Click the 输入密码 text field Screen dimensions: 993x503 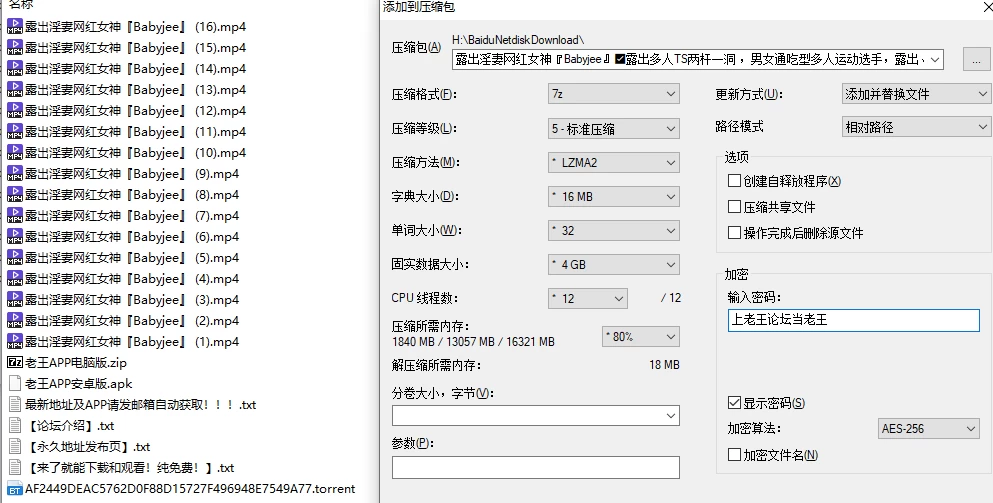854,320
